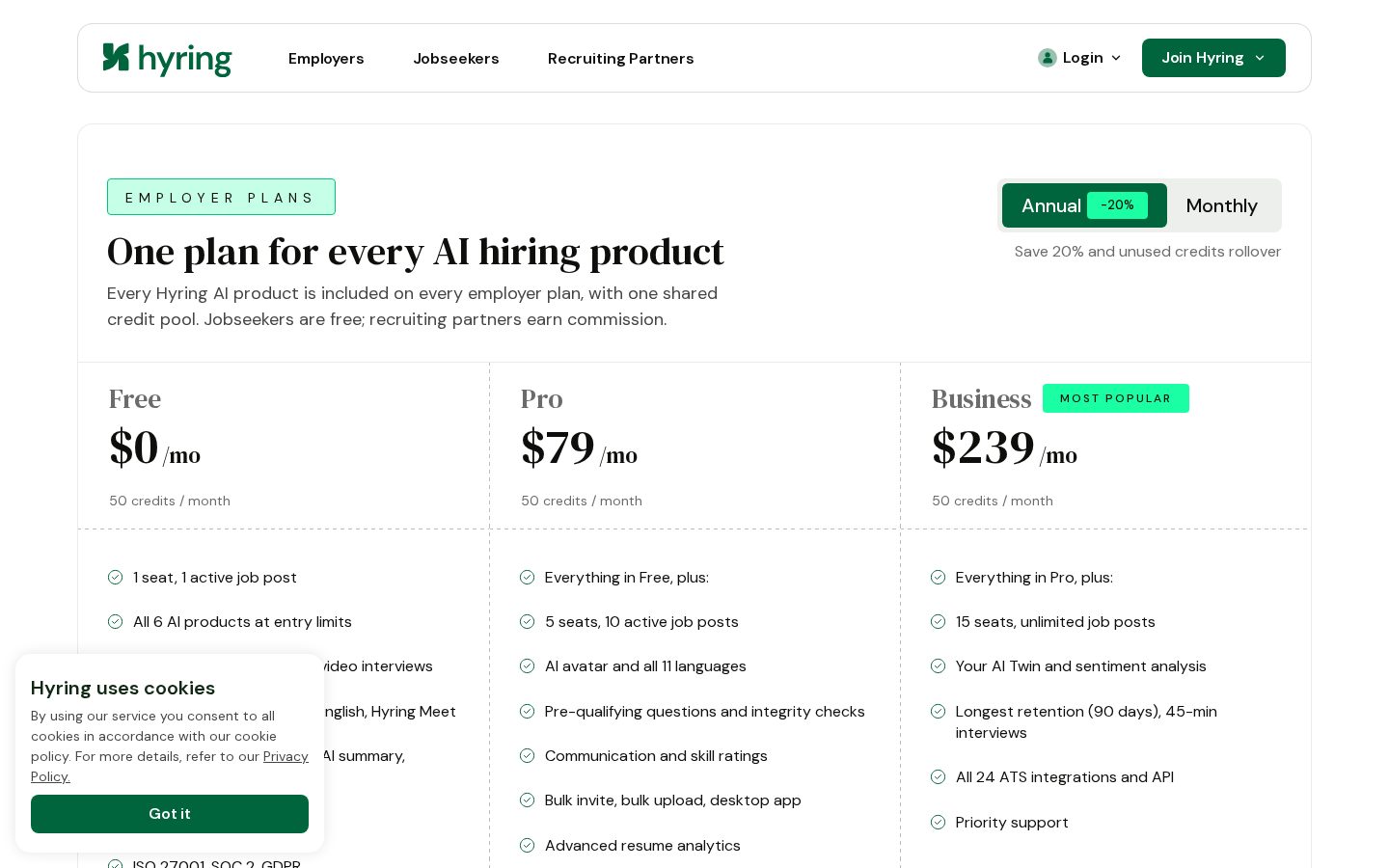
Task: Click checkmark icon beside 'Advanced resume analytics'
Action: tap(527, 846)
